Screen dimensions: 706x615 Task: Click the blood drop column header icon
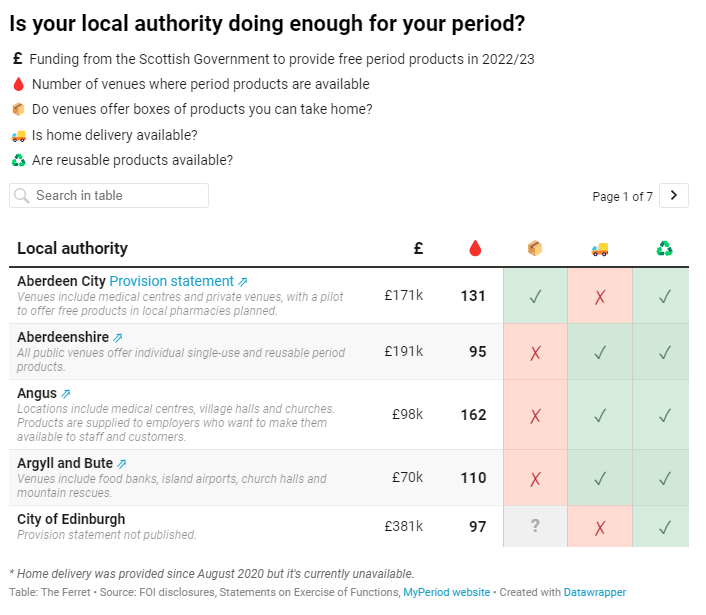(475, 248)
